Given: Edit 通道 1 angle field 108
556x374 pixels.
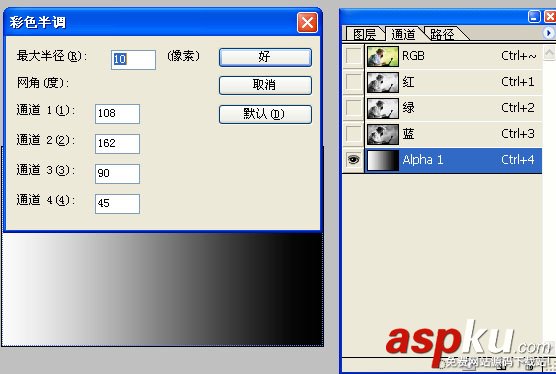Looking at the screenshot, I should tap(117, 114).
